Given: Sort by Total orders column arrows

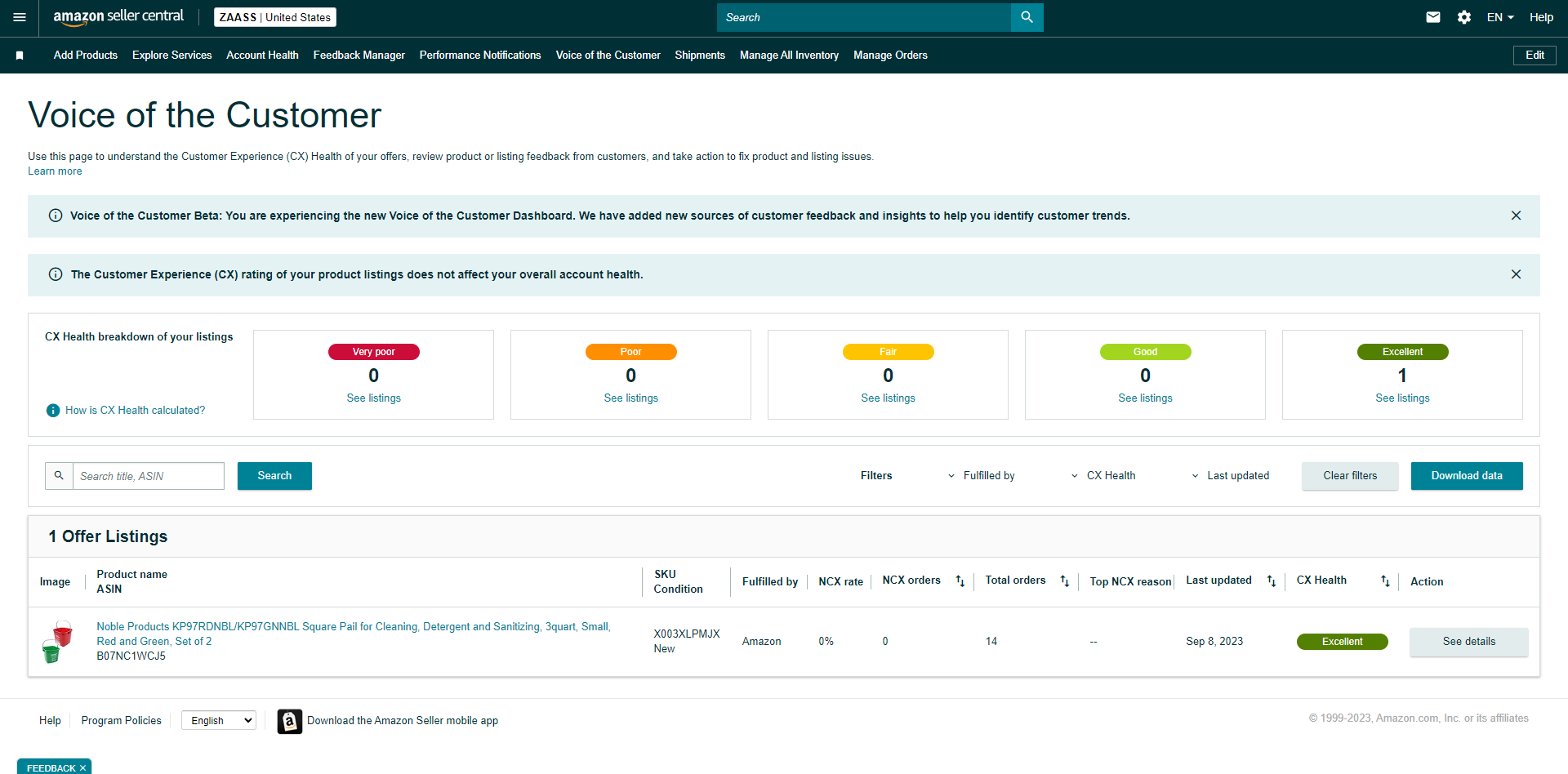Looking at the screenshot, I should 1065,581.
